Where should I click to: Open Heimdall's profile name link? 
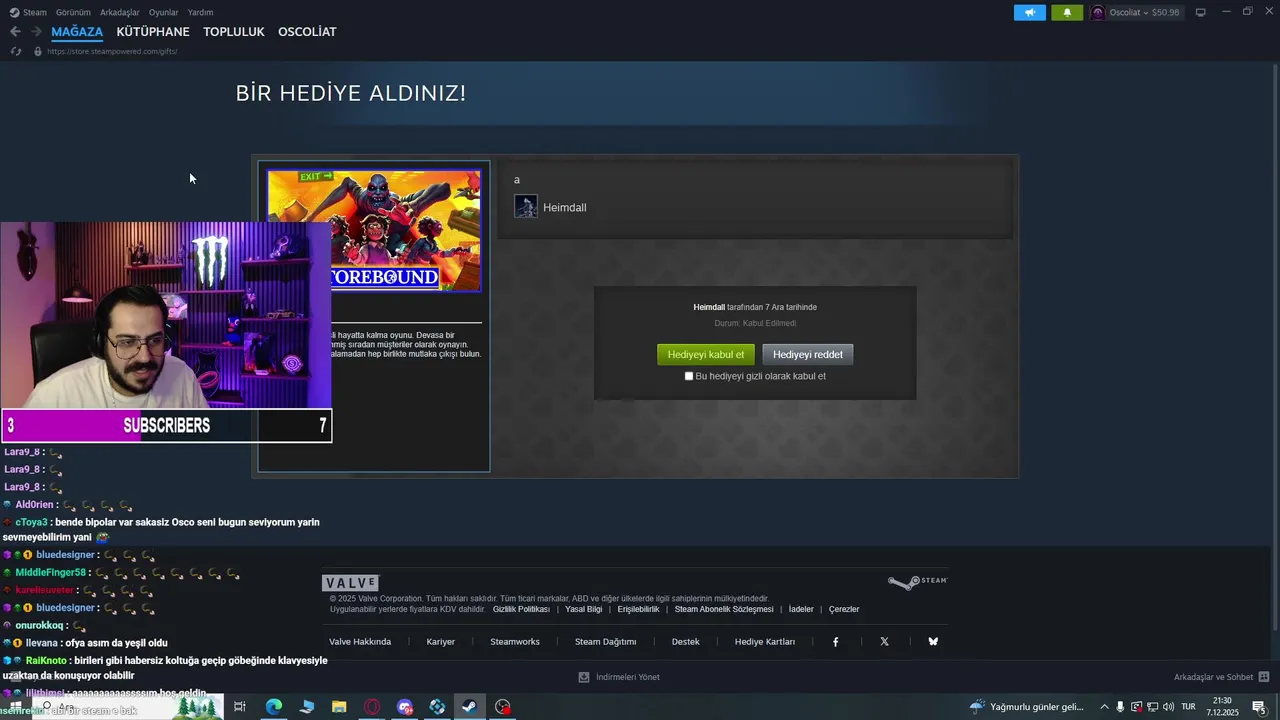564,208
